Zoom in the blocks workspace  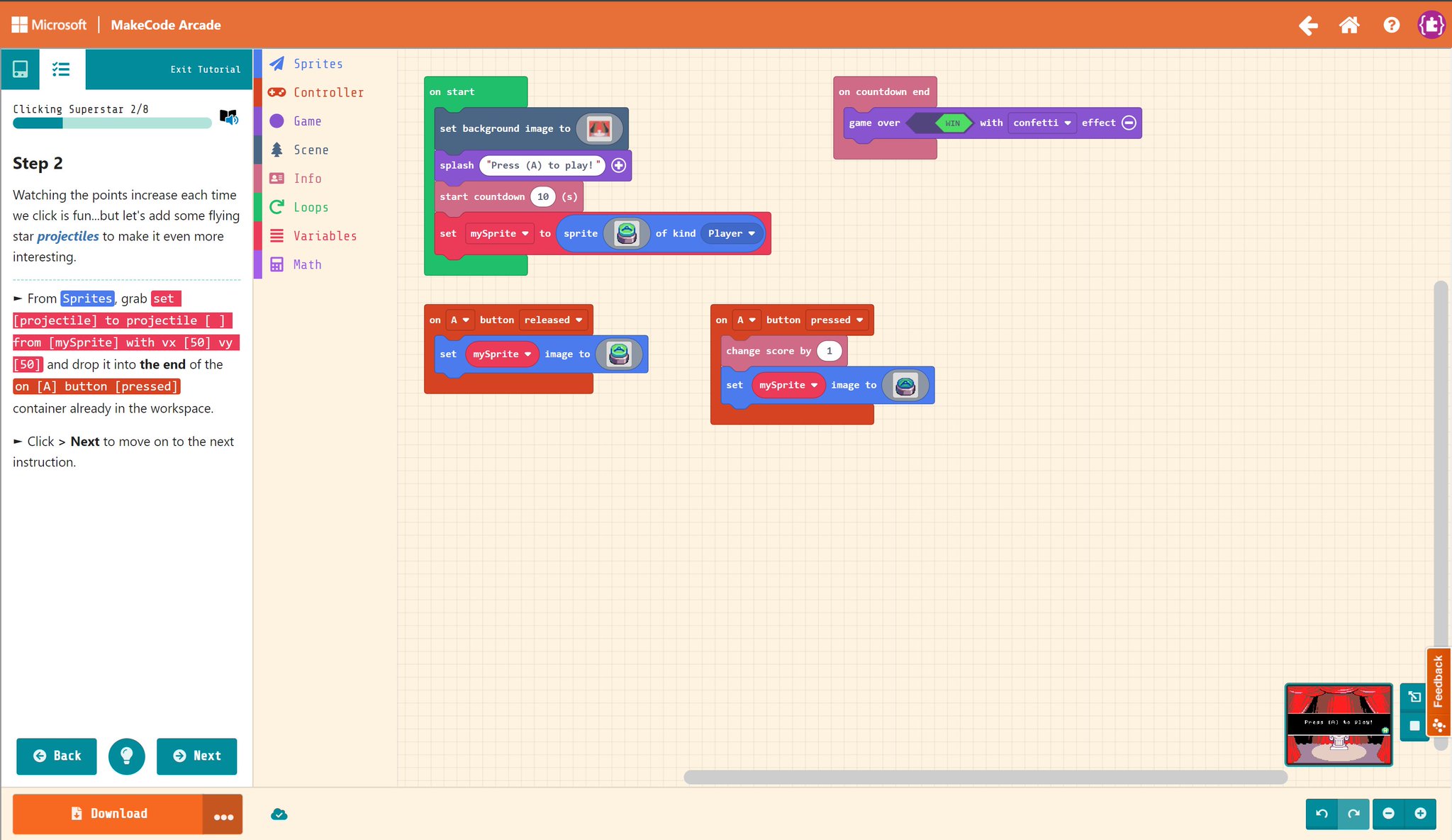[1420, 814]
